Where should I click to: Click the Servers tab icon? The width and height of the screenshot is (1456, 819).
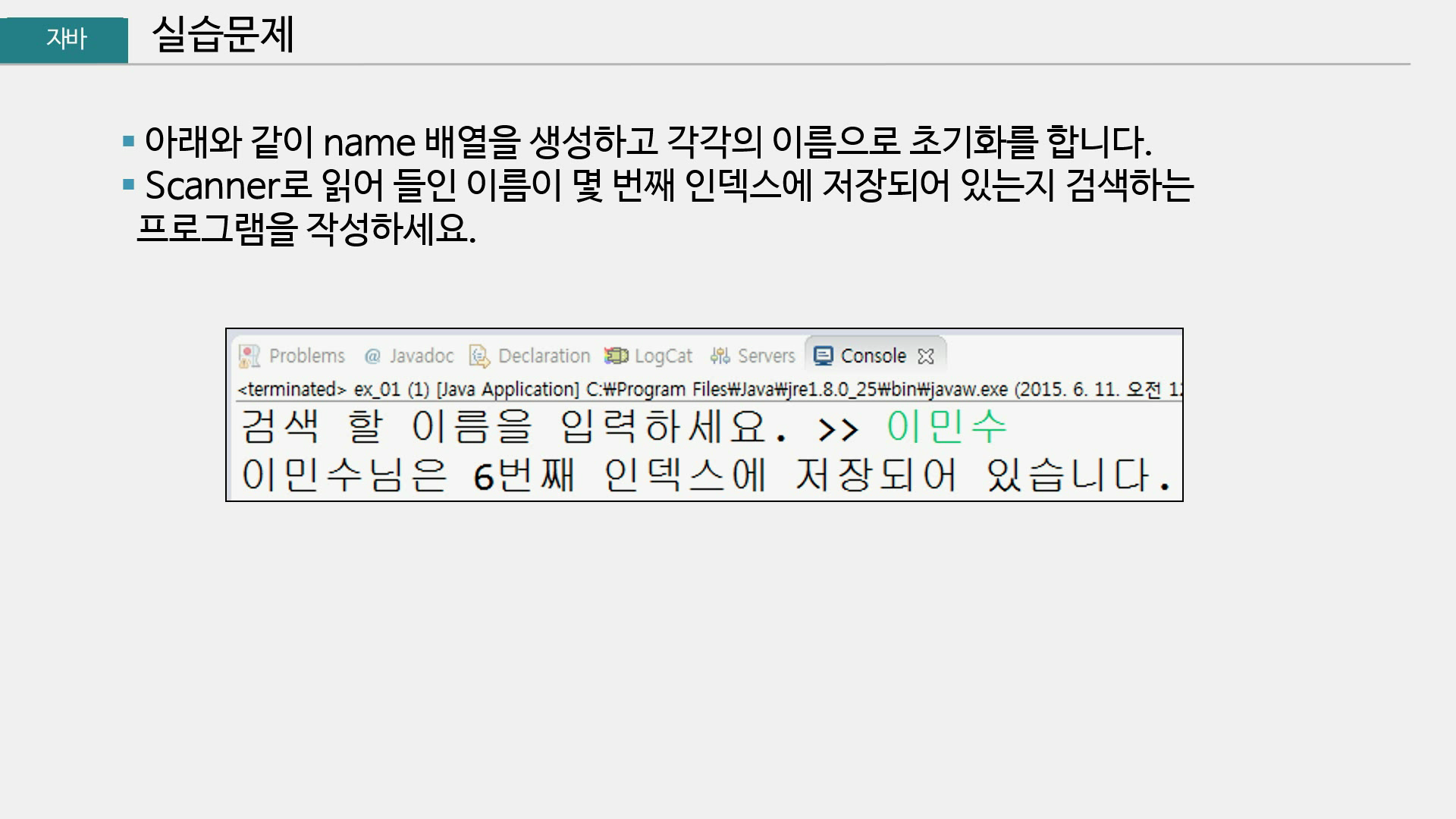tap(720, 356)
